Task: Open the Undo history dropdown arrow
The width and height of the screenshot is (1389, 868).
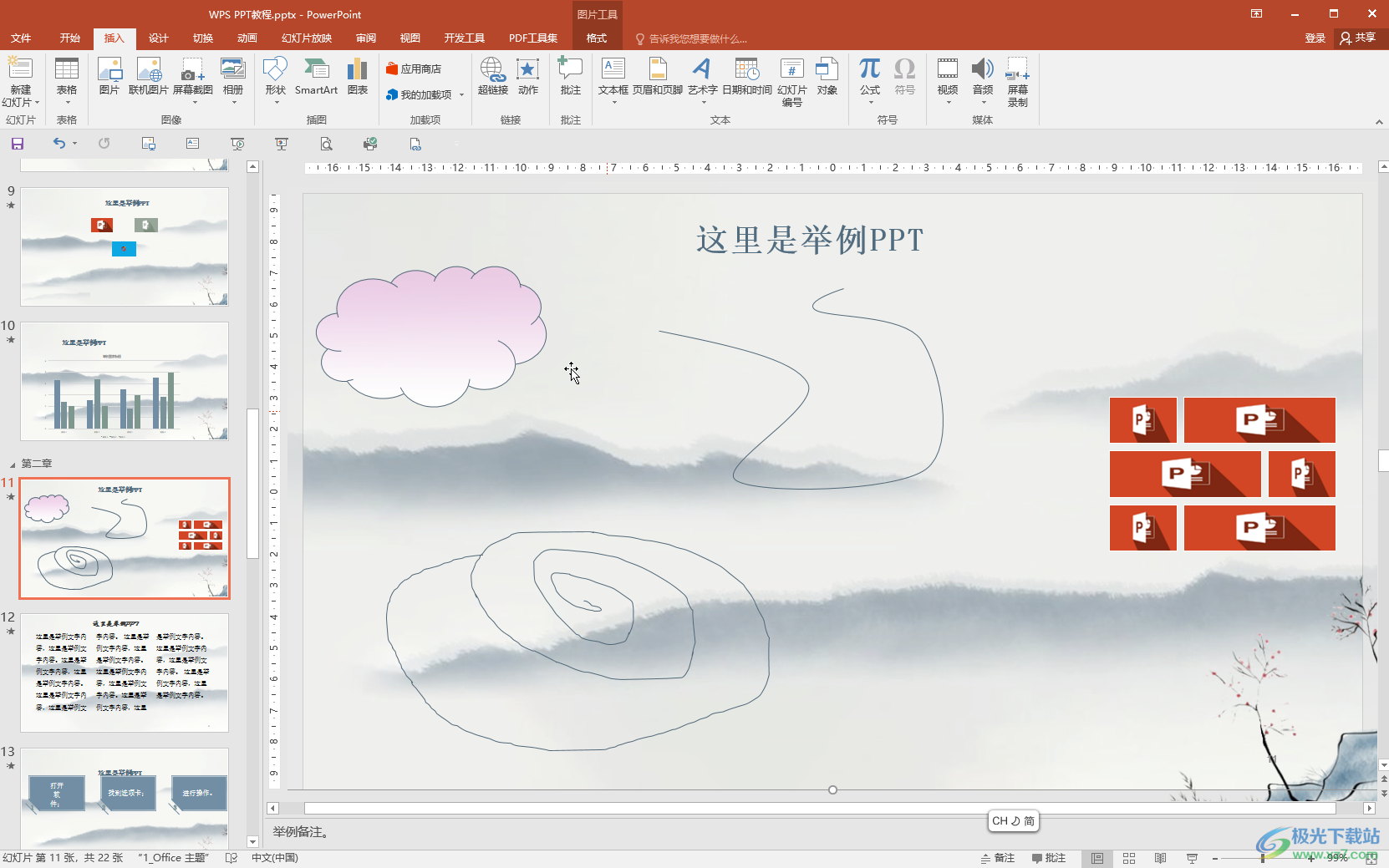Action: point(74,144)
